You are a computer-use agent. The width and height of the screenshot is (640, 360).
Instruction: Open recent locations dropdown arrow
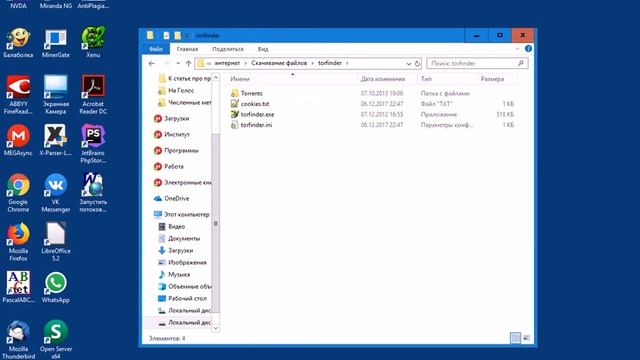(x=178, y=64)
